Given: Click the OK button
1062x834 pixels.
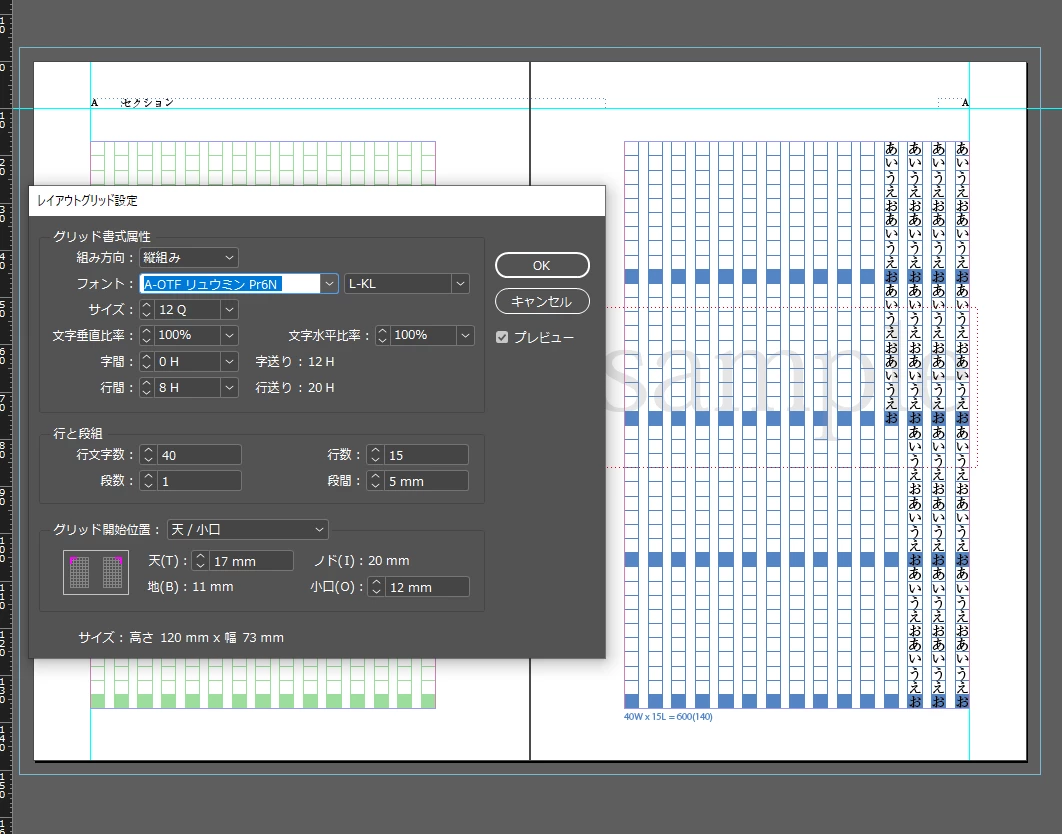Looking at the screenshot, I should click(542, 266).
